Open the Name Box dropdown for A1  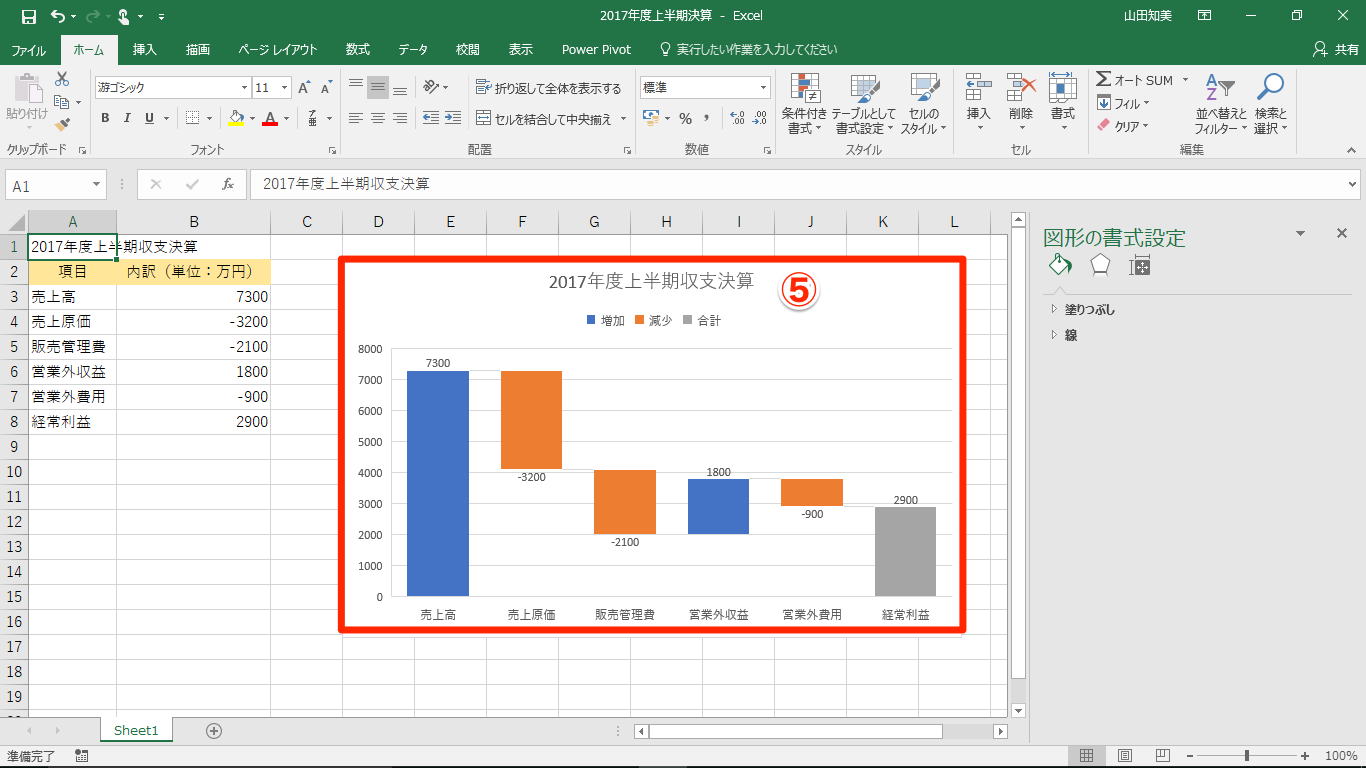pyautogui.click(x=97, y=185)
